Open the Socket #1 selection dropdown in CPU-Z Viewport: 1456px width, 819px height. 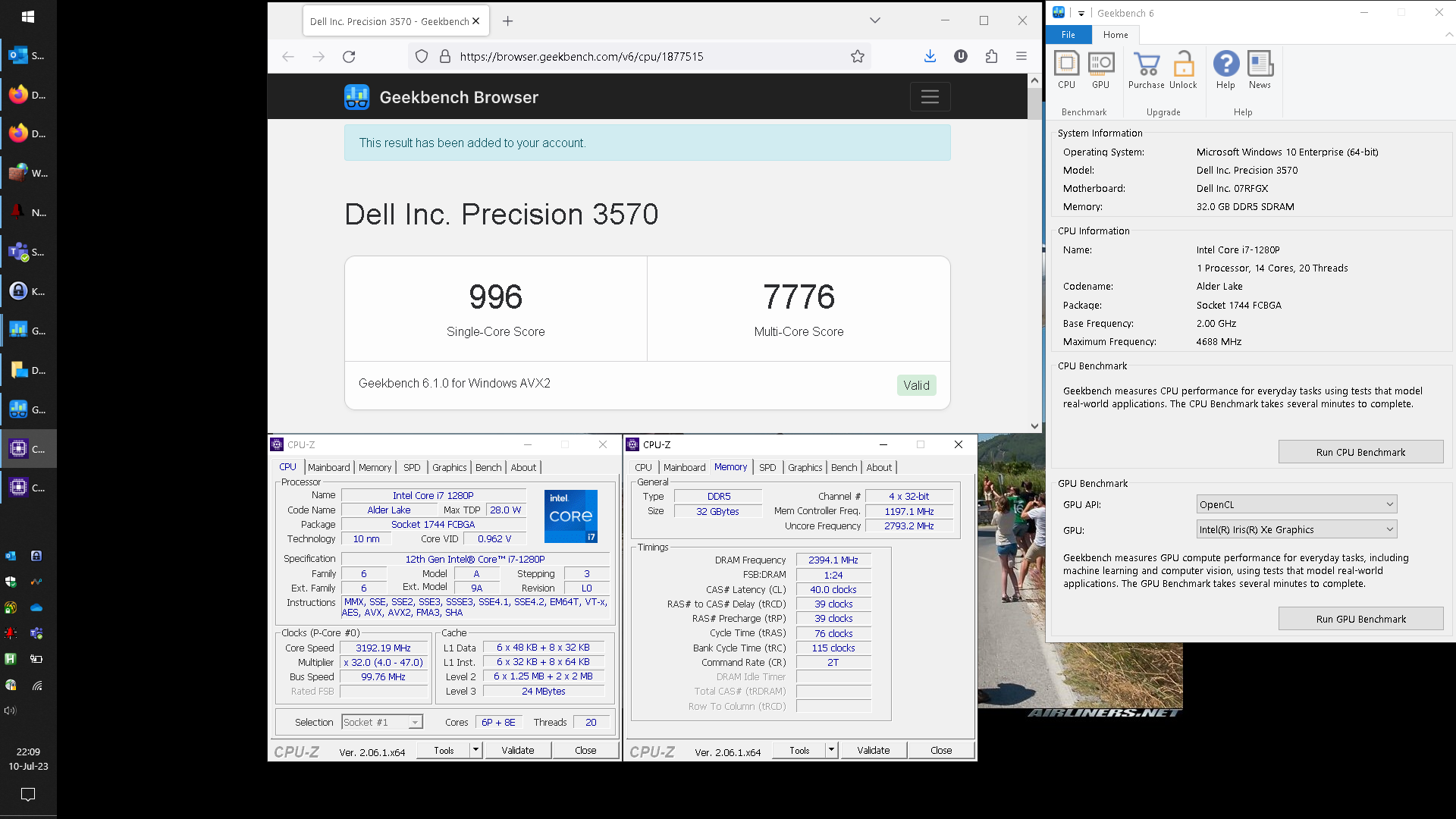pos(381,722)
